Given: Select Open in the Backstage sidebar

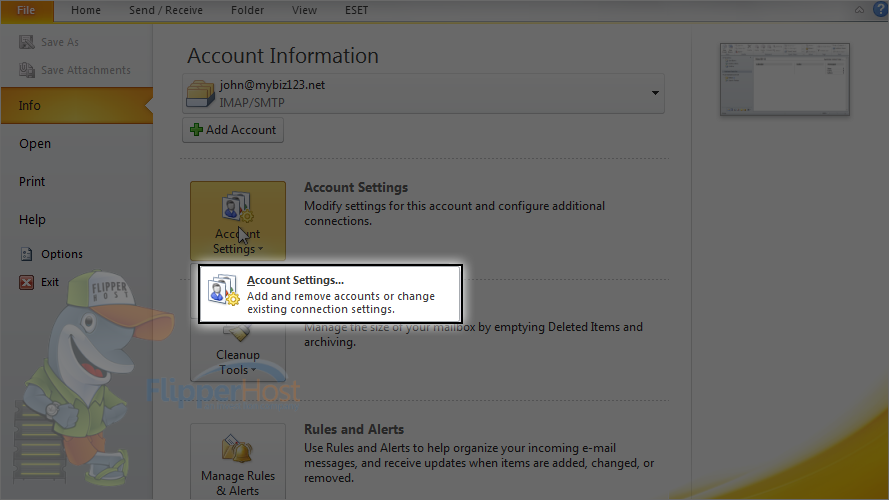Looking at the screenshot, I should tap(35, 143).
